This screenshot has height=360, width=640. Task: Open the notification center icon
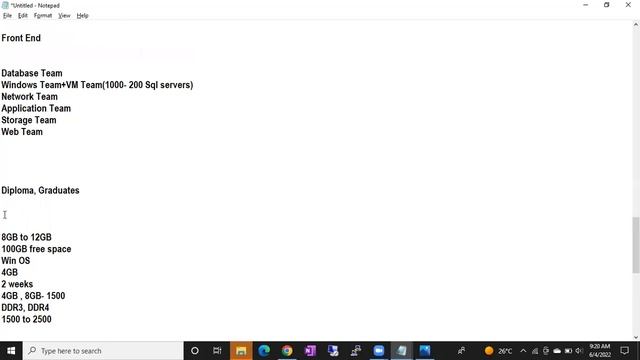pyautogui.click(x=624, y=351)
